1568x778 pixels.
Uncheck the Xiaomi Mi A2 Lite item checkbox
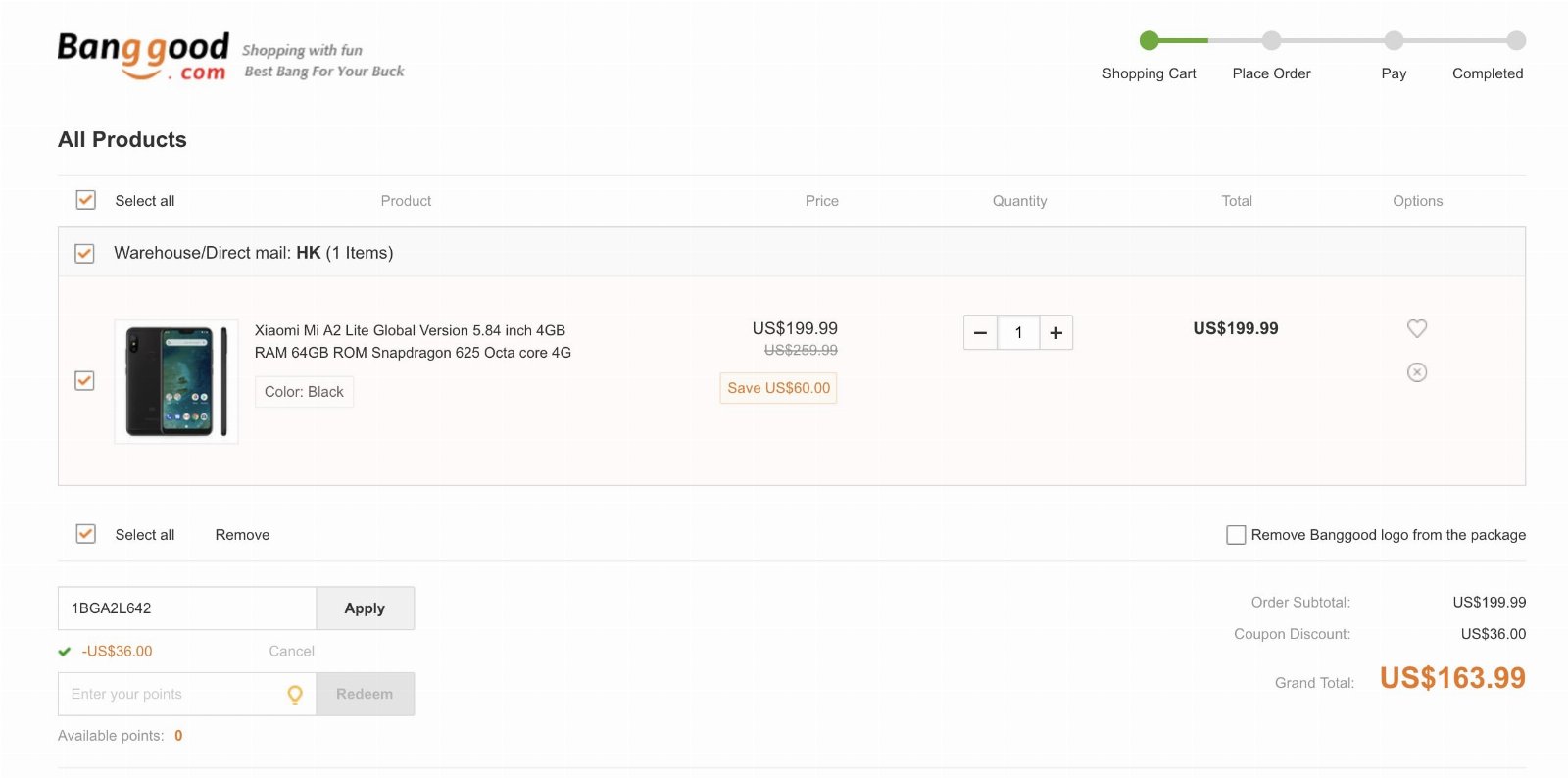point(85,380)
